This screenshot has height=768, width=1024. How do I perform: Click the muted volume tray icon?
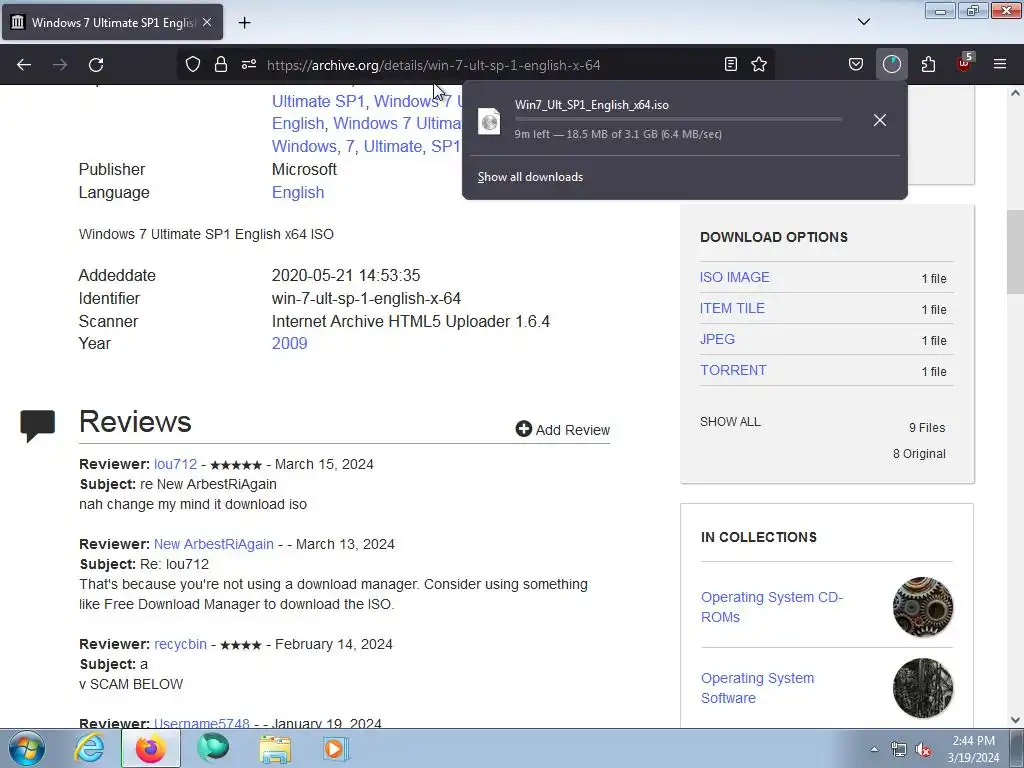[x=923, y=750]
